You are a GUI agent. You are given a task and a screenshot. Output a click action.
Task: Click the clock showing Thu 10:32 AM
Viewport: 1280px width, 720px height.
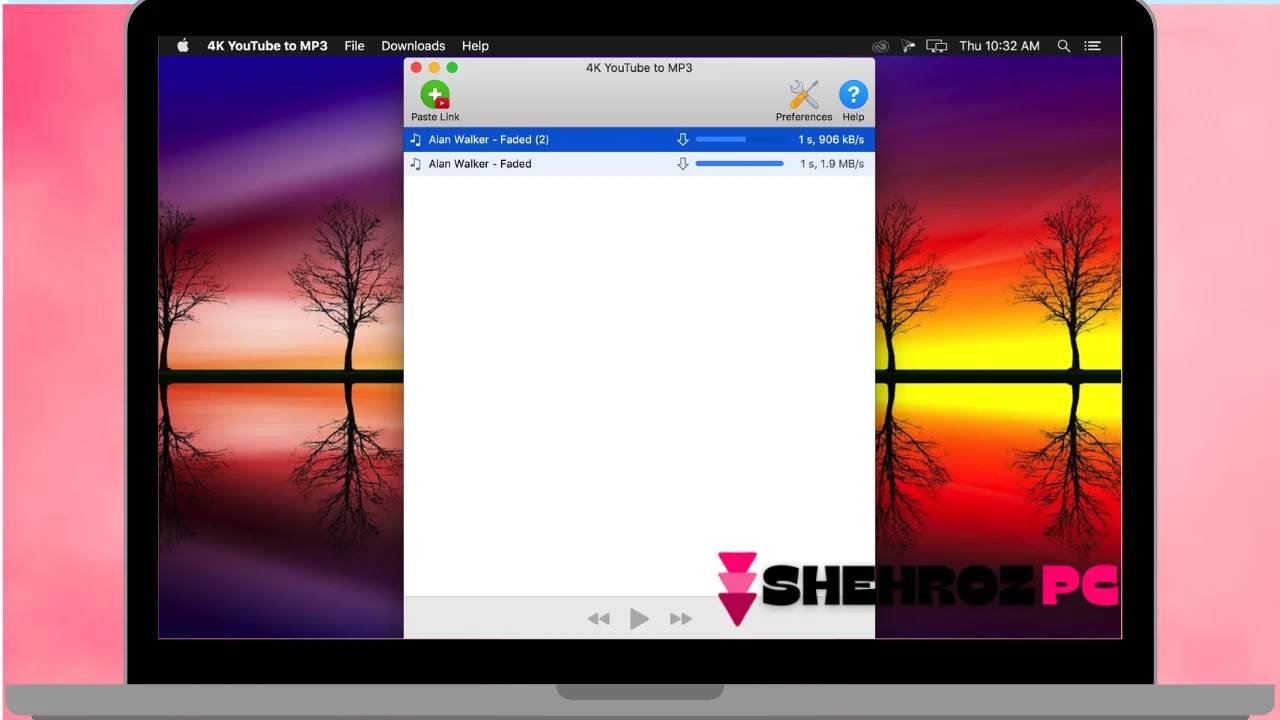999,46
